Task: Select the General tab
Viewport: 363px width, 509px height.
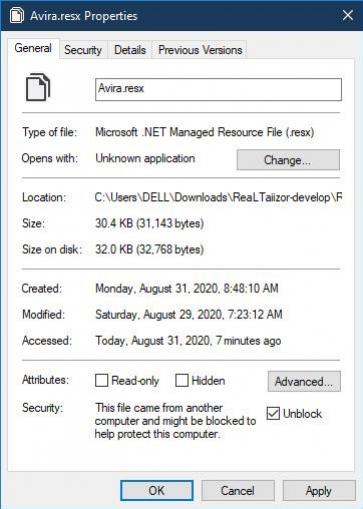Action: tap(33, 48)
